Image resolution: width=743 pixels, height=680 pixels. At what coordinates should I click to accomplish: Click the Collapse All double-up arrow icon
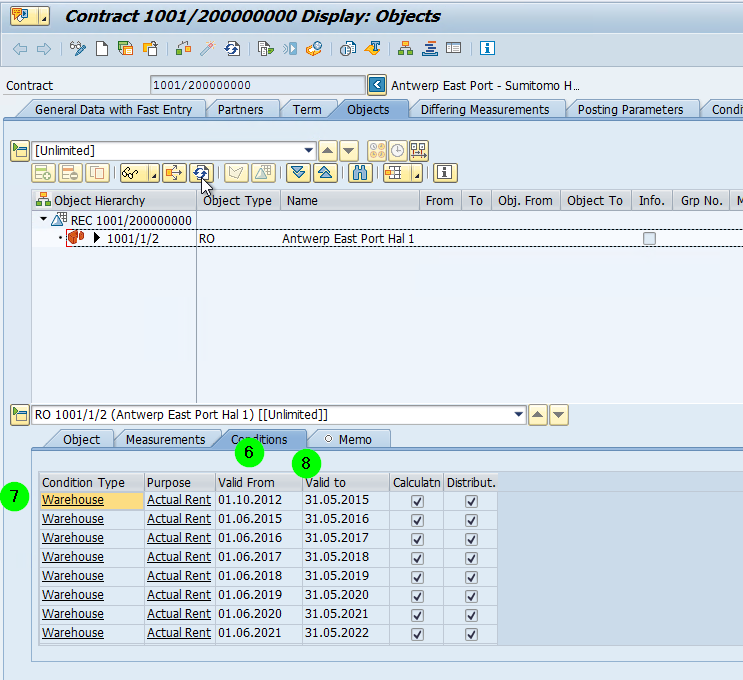pos(325,173)
